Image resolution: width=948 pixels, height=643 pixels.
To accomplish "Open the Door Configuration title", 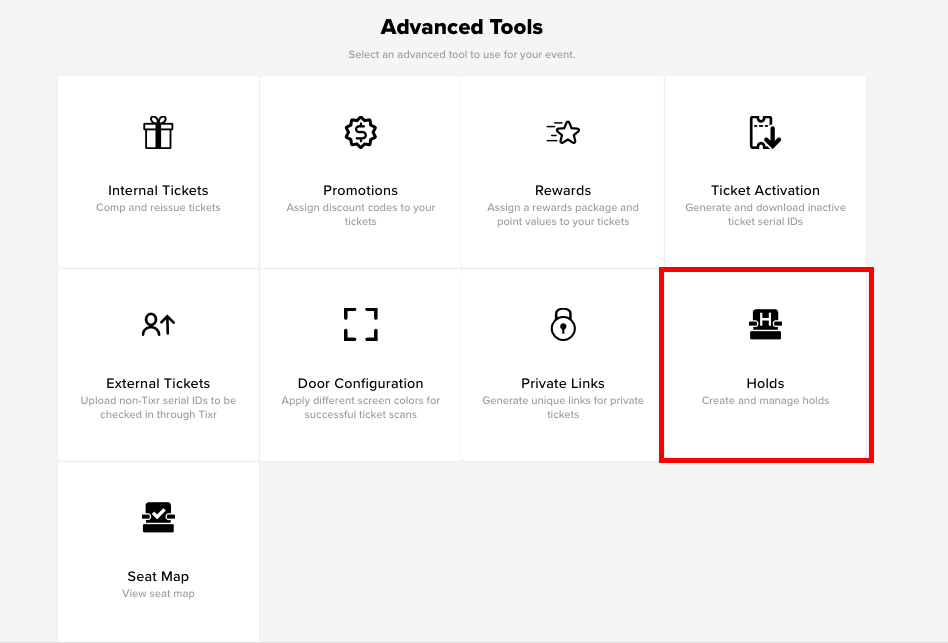I will [360, 383].
